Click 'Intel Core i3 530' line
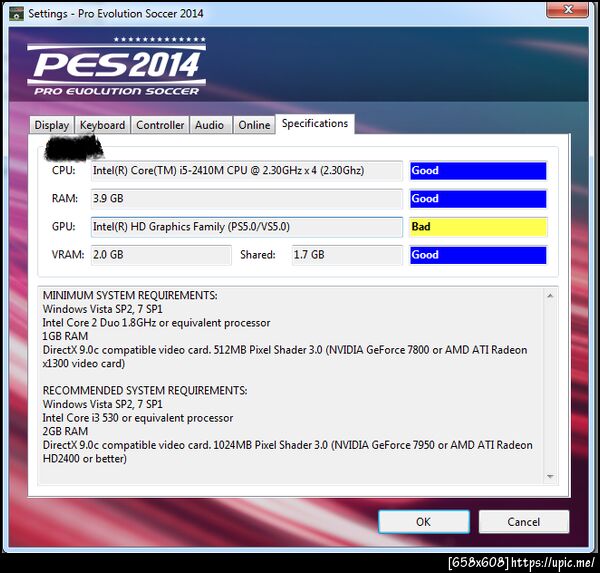The height and width of the screenshot is (573, 600). click(138, 418)
